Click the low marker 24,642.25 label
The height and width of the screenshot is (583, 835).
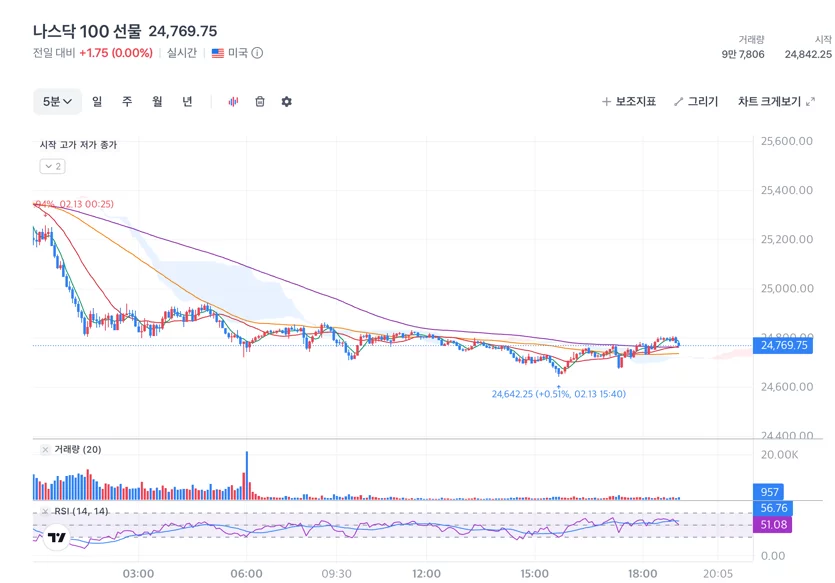pos(558,394)
